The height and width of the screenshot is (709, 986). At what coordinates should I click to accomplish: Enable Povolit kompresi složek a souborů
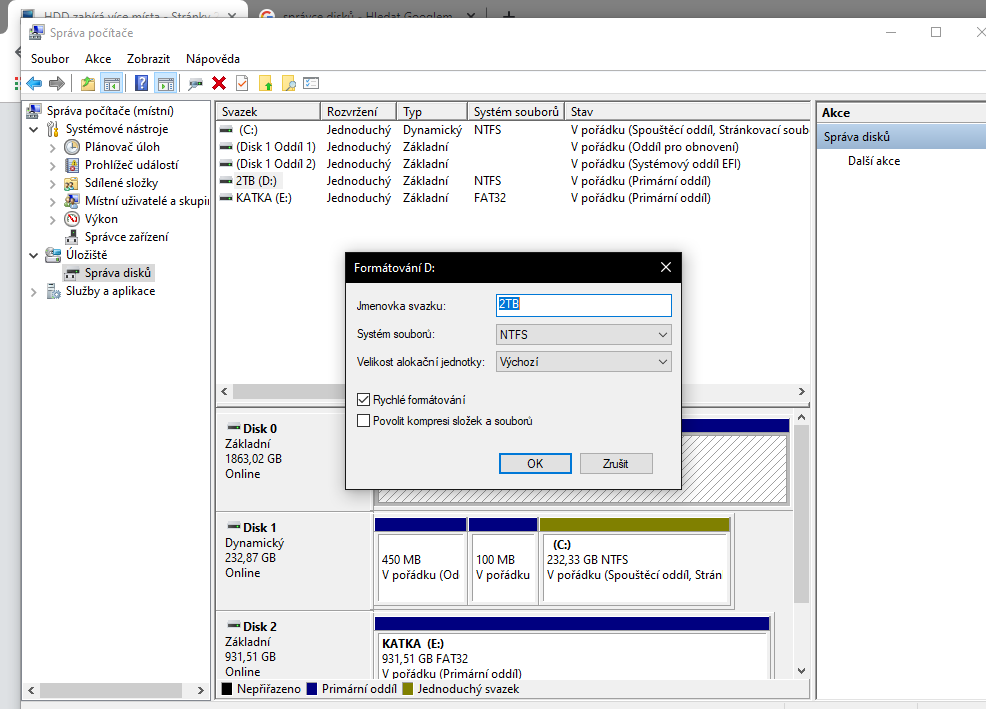[364, 421]
